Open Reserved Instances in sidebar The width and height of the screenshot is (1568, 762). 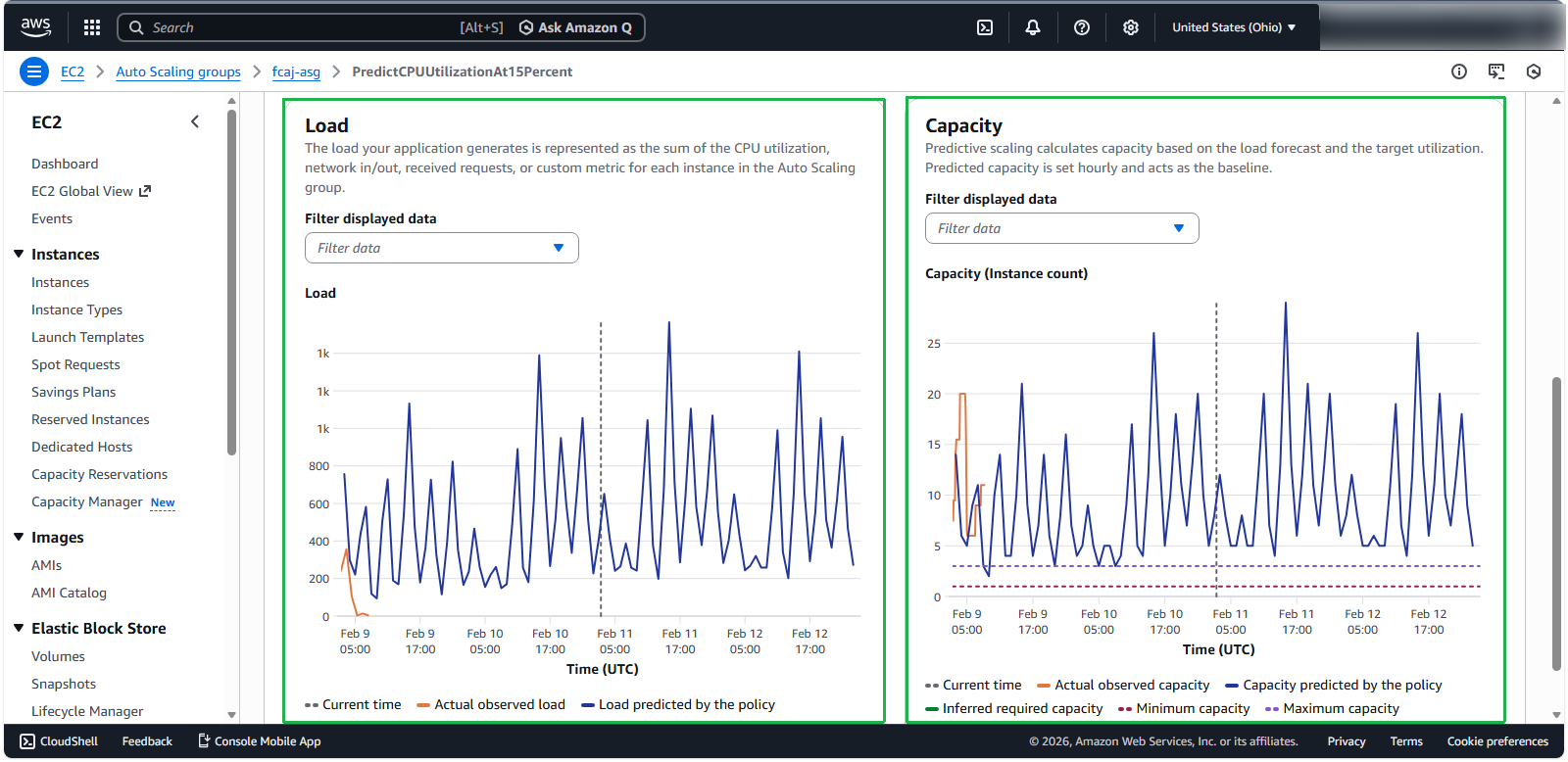[90, 419]
